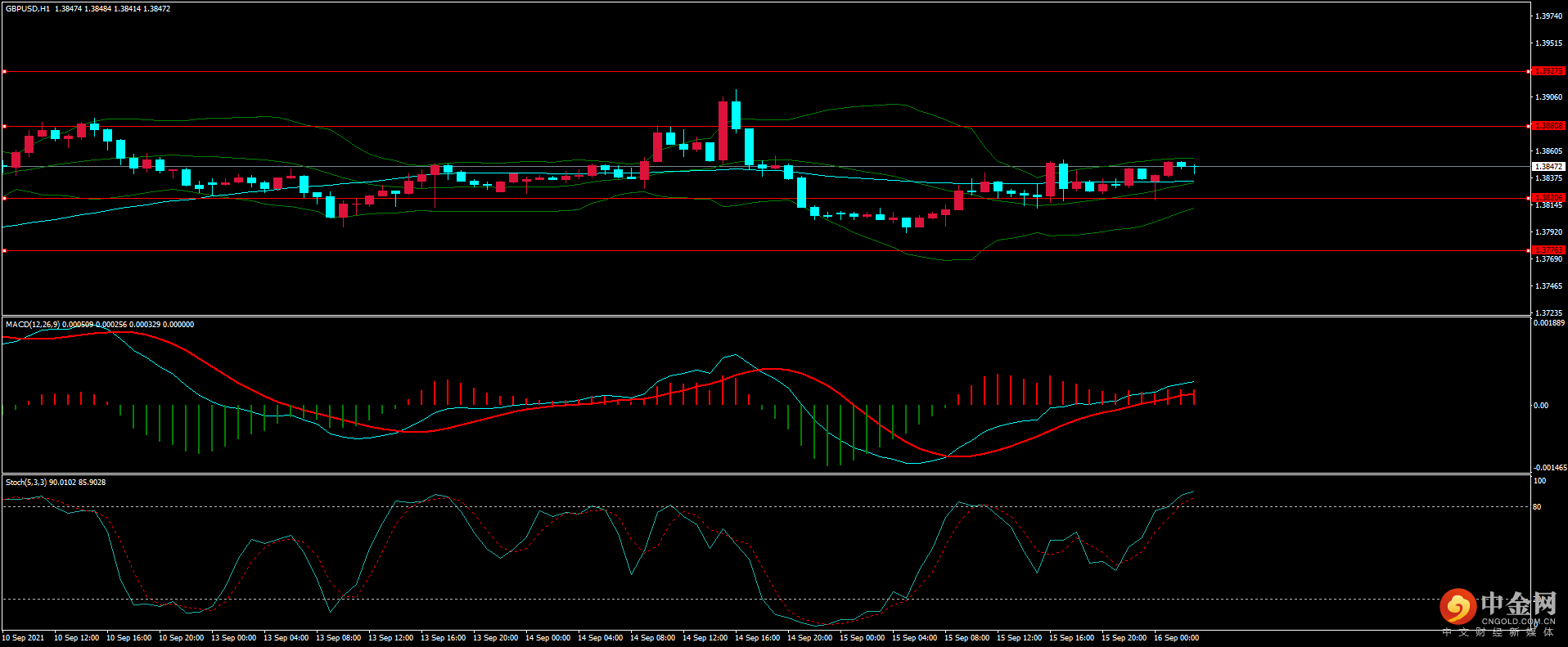The image size is (1568, 647).
Task: Click the GBPUSD,H1 chart title text
Action: [x=28, y=9]
